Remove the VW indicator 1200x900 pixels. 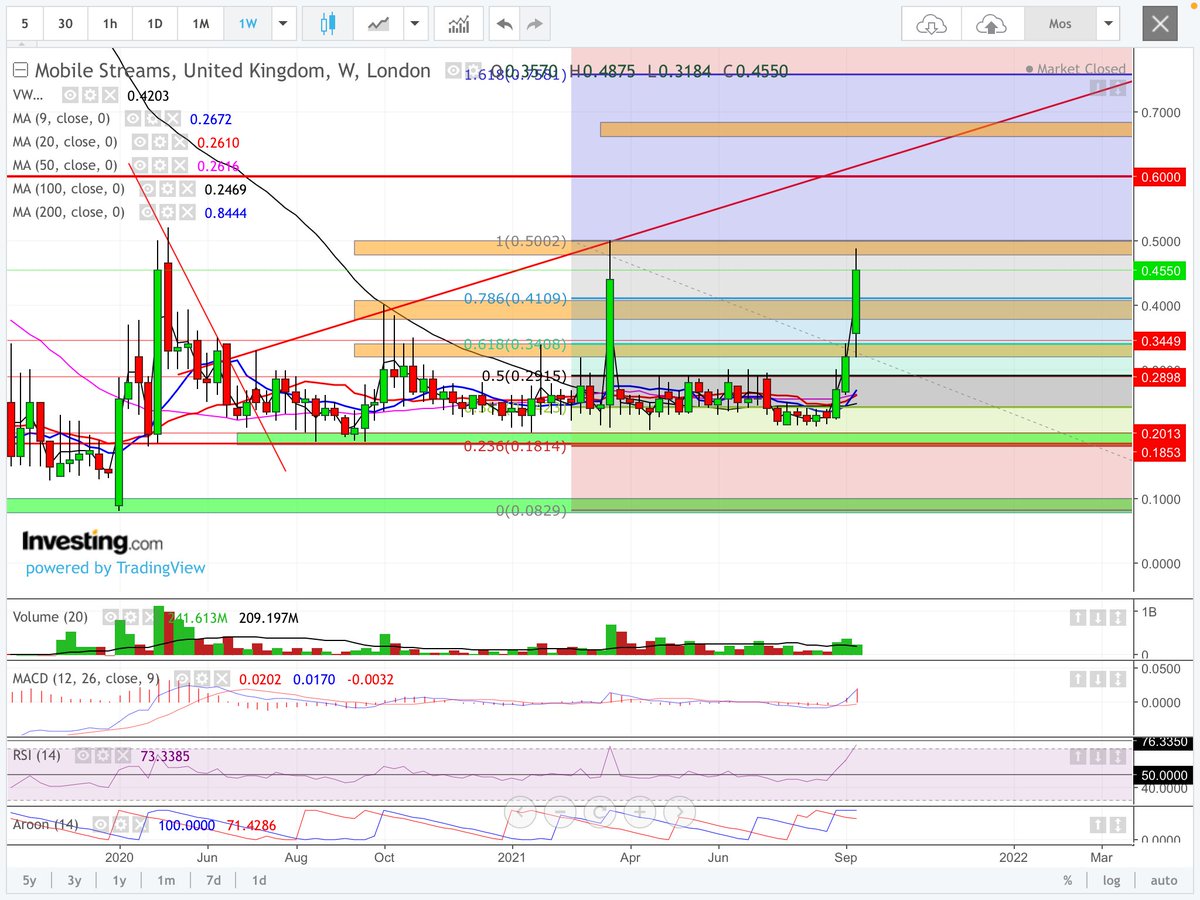pos(110,95)
